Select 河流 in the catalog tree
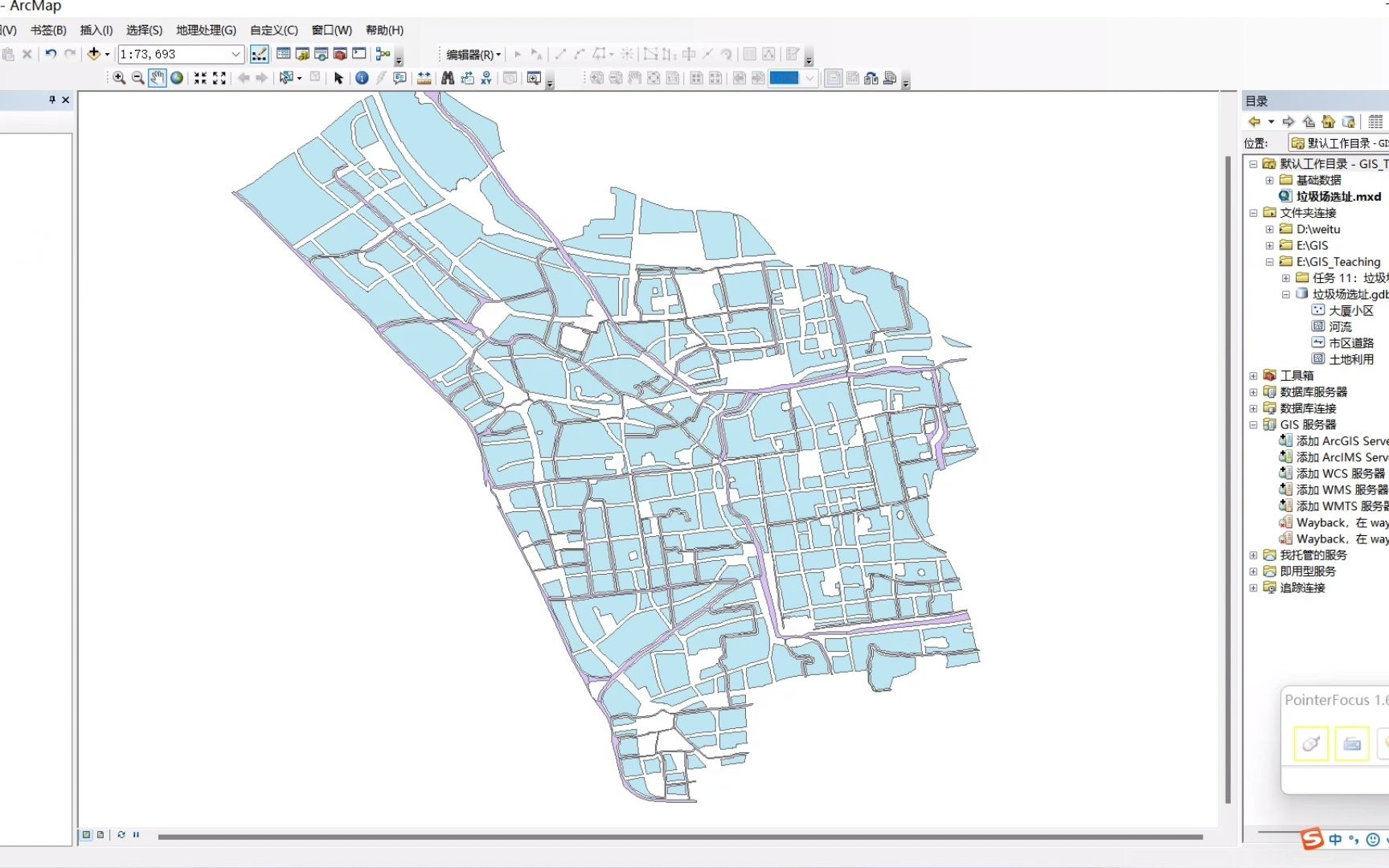 pyautogui.click(x=1339, y=326)
